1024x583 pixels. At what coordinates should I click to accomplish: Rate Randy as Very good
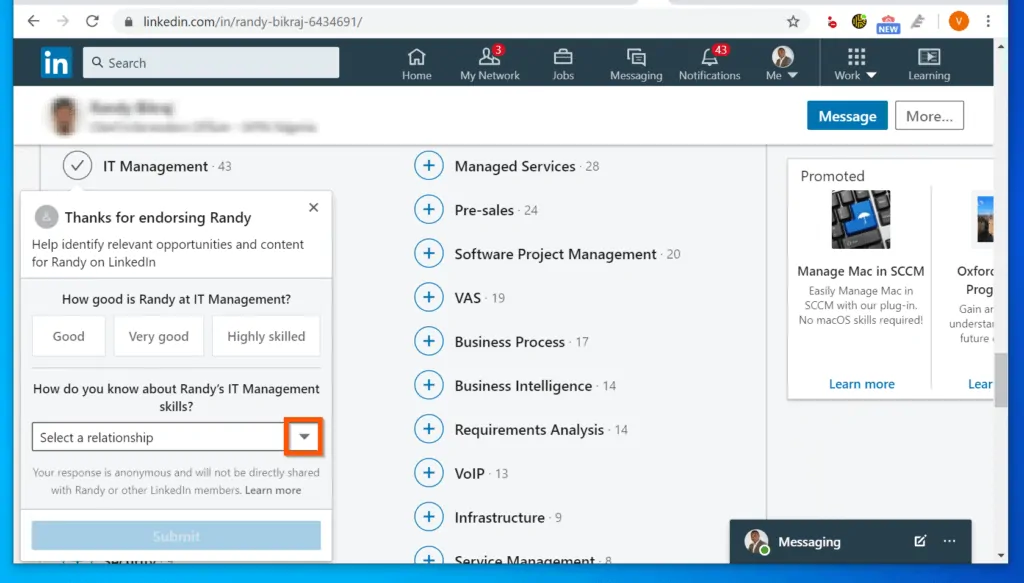pyautogui.click(x=159, y=336)
